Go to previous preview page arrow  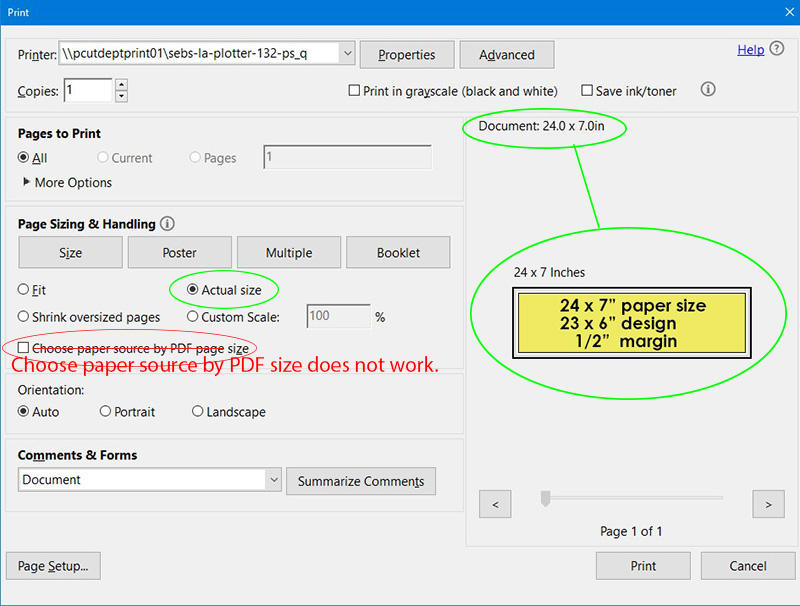tap(495, 504)
